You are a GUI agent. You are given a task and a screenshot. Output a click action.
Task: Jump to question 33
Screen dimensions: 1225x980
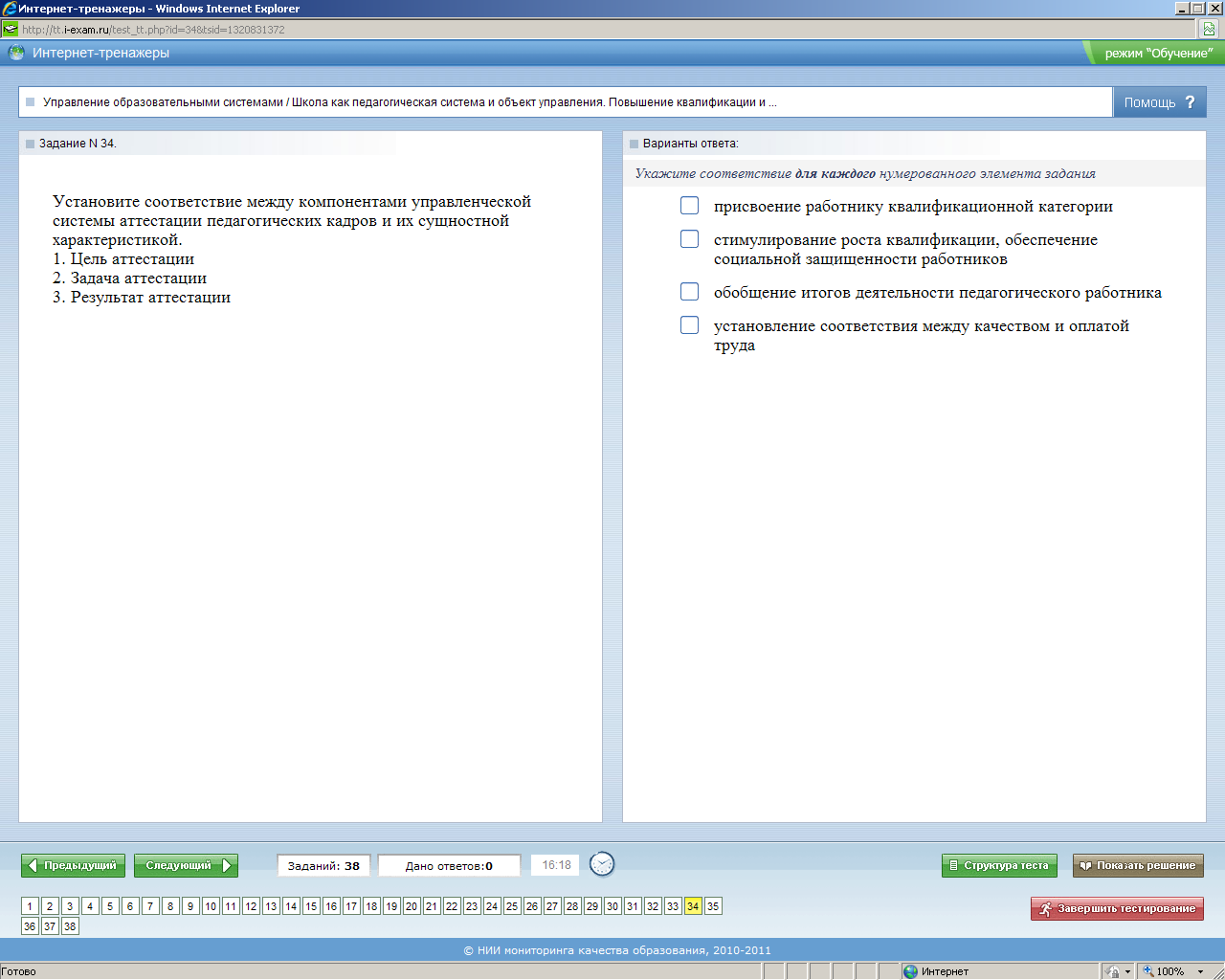[673, 906]
